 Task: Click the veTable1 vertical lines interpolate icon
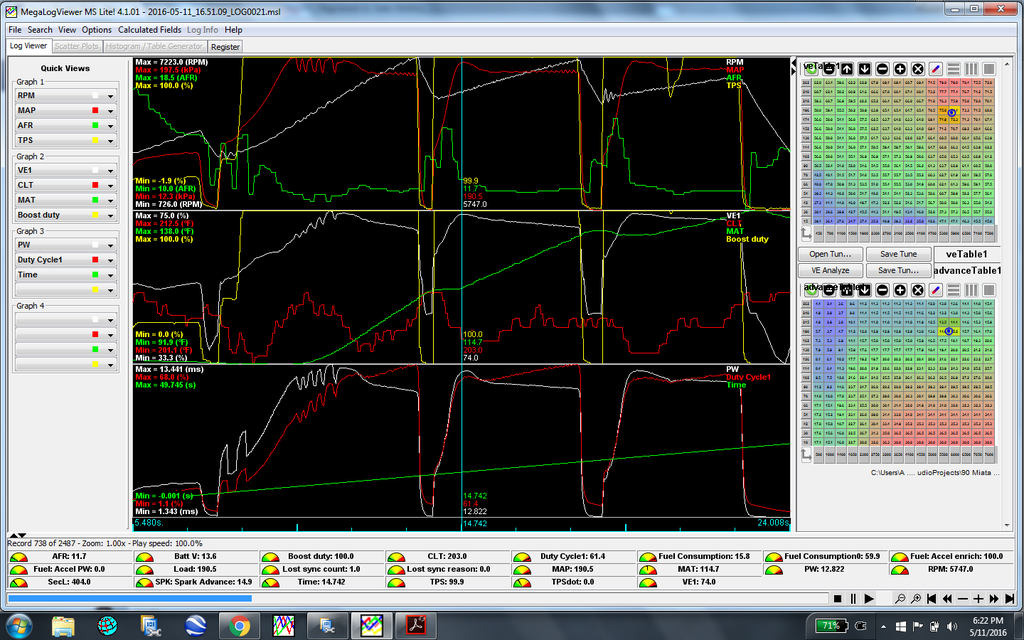click(971, 69)
